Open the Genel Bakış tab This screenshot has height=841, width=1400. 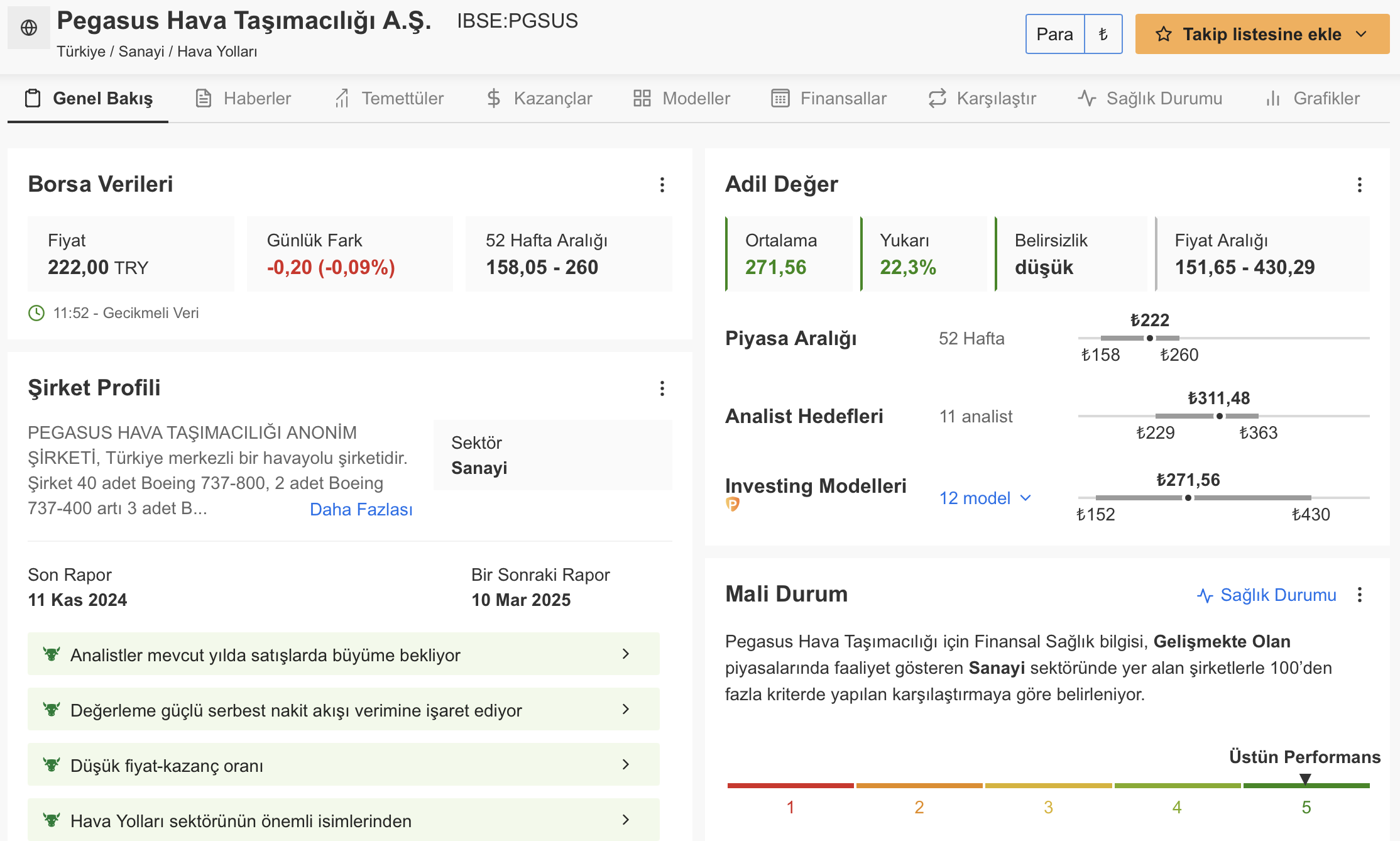[88, 98]
